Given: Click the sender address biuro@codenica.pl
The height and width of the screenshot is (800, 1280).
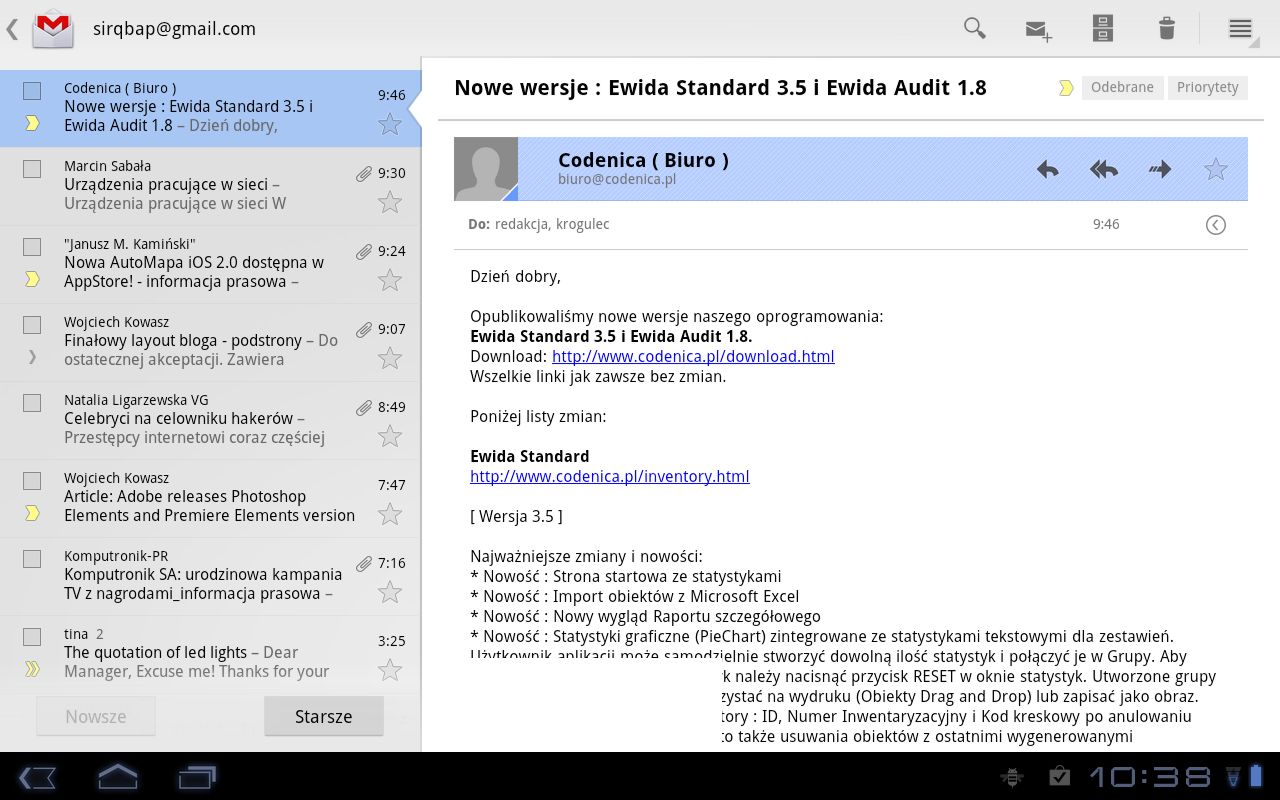Looking at the screenshot, I should (x=617, y=180).
